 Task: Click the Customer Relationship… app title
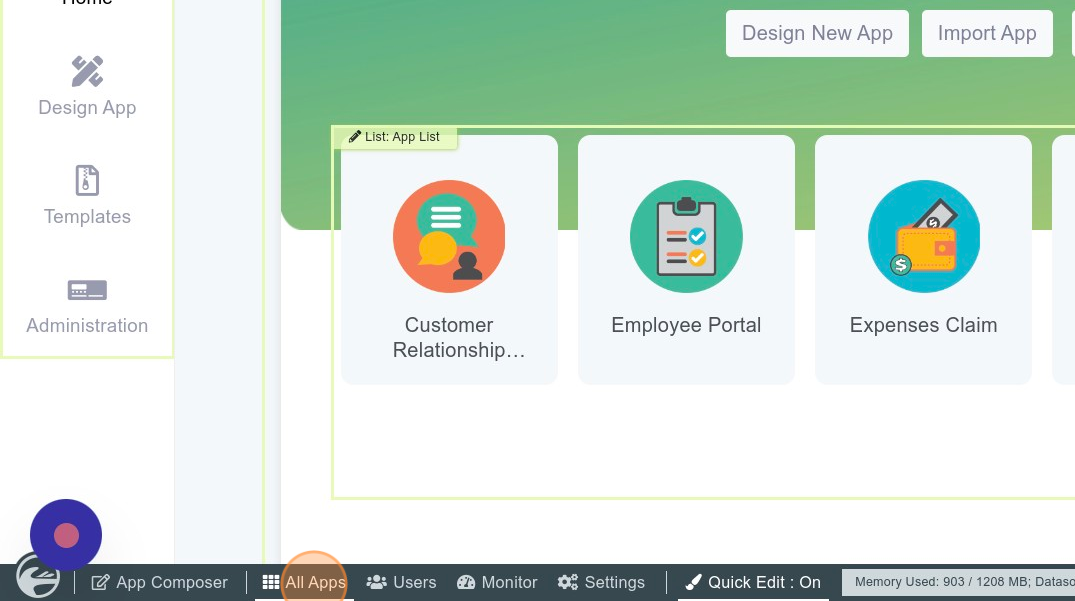457,337
